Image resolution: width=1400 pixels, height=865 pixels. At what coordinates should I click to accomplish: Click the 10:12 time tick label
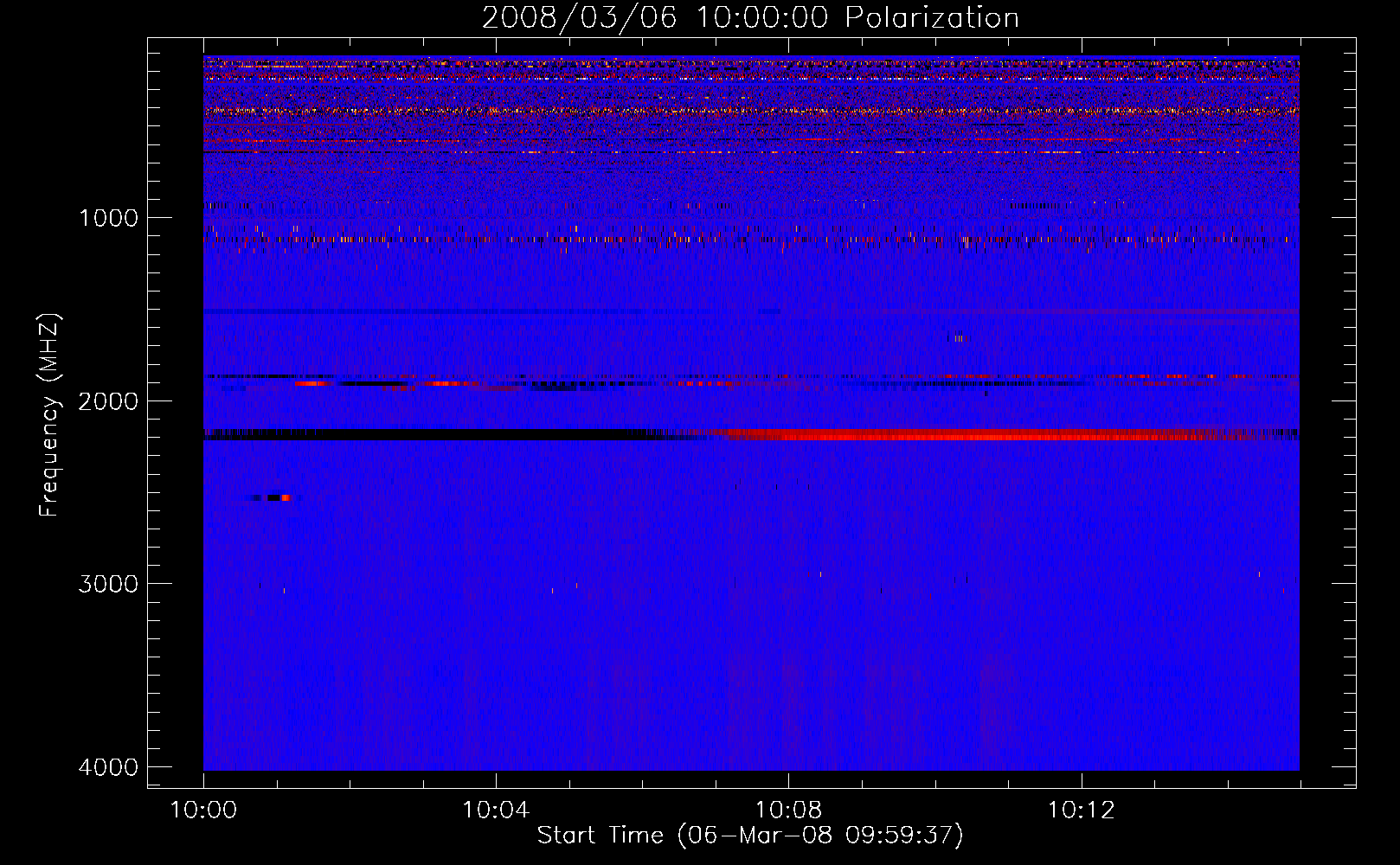click(1081, 811)
